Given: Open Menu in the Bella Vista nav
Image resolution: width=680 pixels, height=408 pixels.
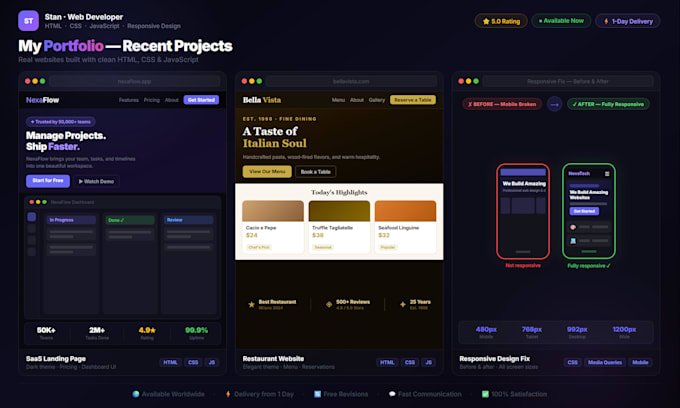Looking at the screenshot, I should click(338, 100).
